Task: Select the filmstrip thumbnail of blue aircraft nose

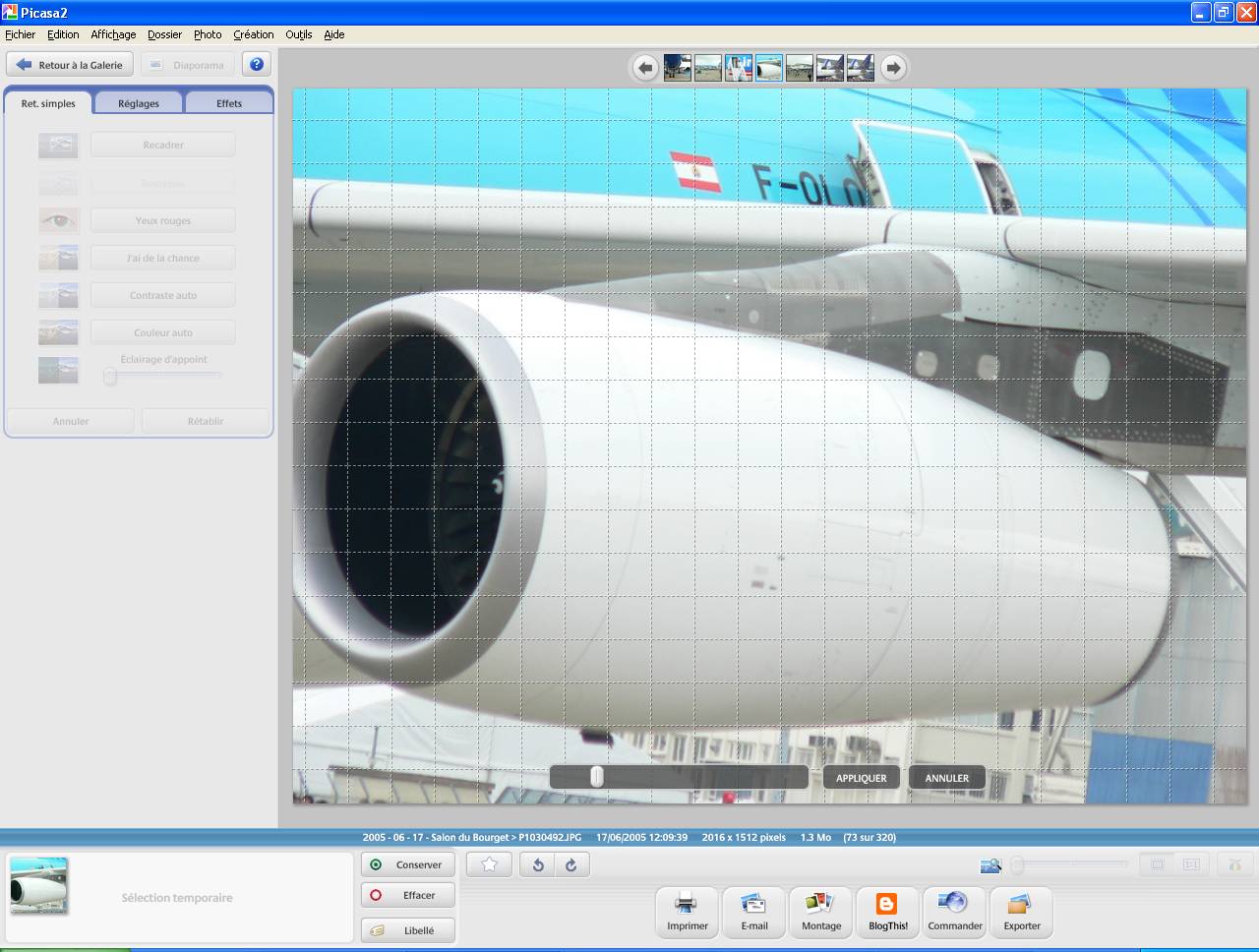Action: [x=677, y=68]
